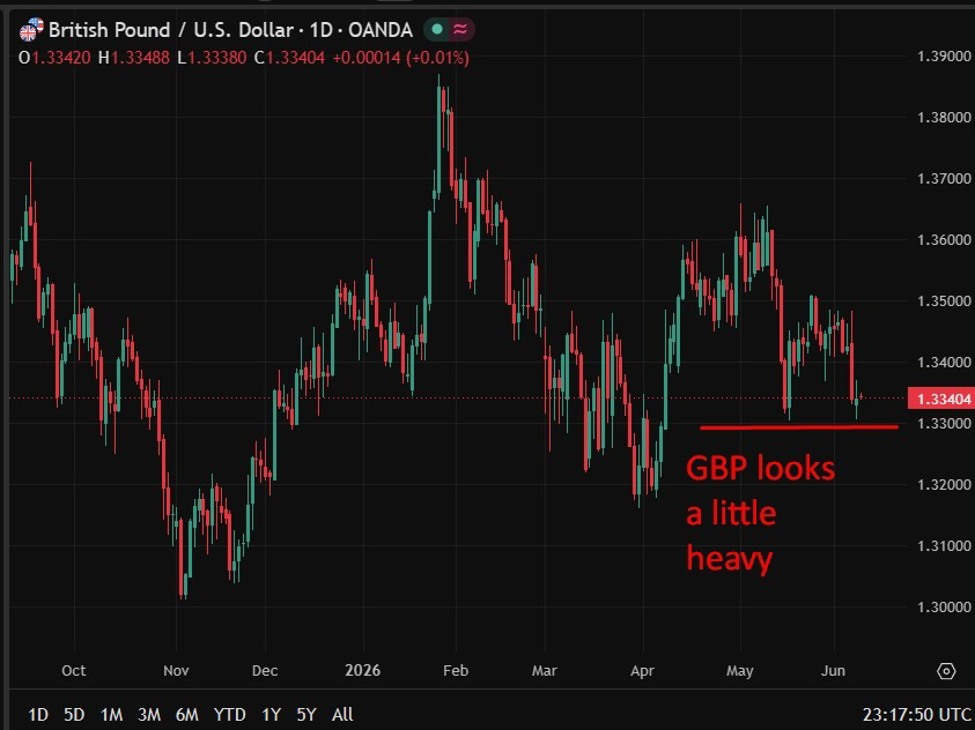Show the 1Y range
Viewport: 975px width, 730px height.
click(271, 714)
